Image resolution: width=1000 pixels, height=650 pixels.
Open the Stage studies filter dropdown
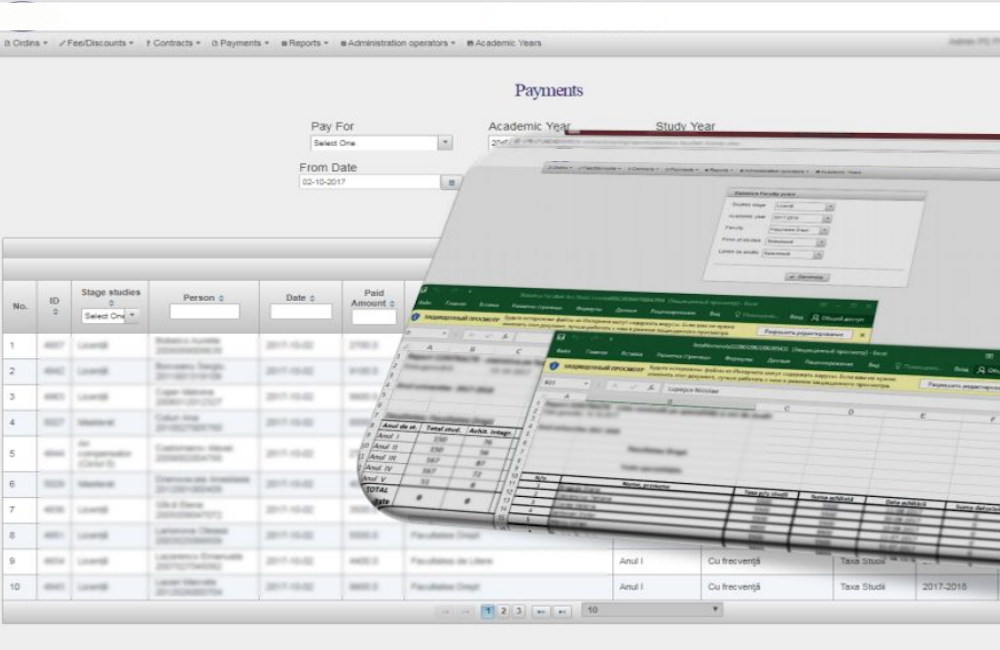coord(110,315)
